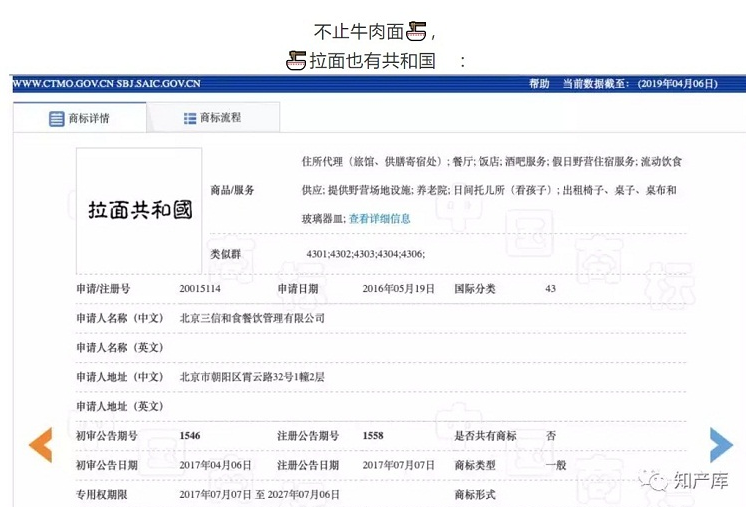Select the preliminary announcement issue 1546
Screen dimensions: 746x507
click(190, 436)
